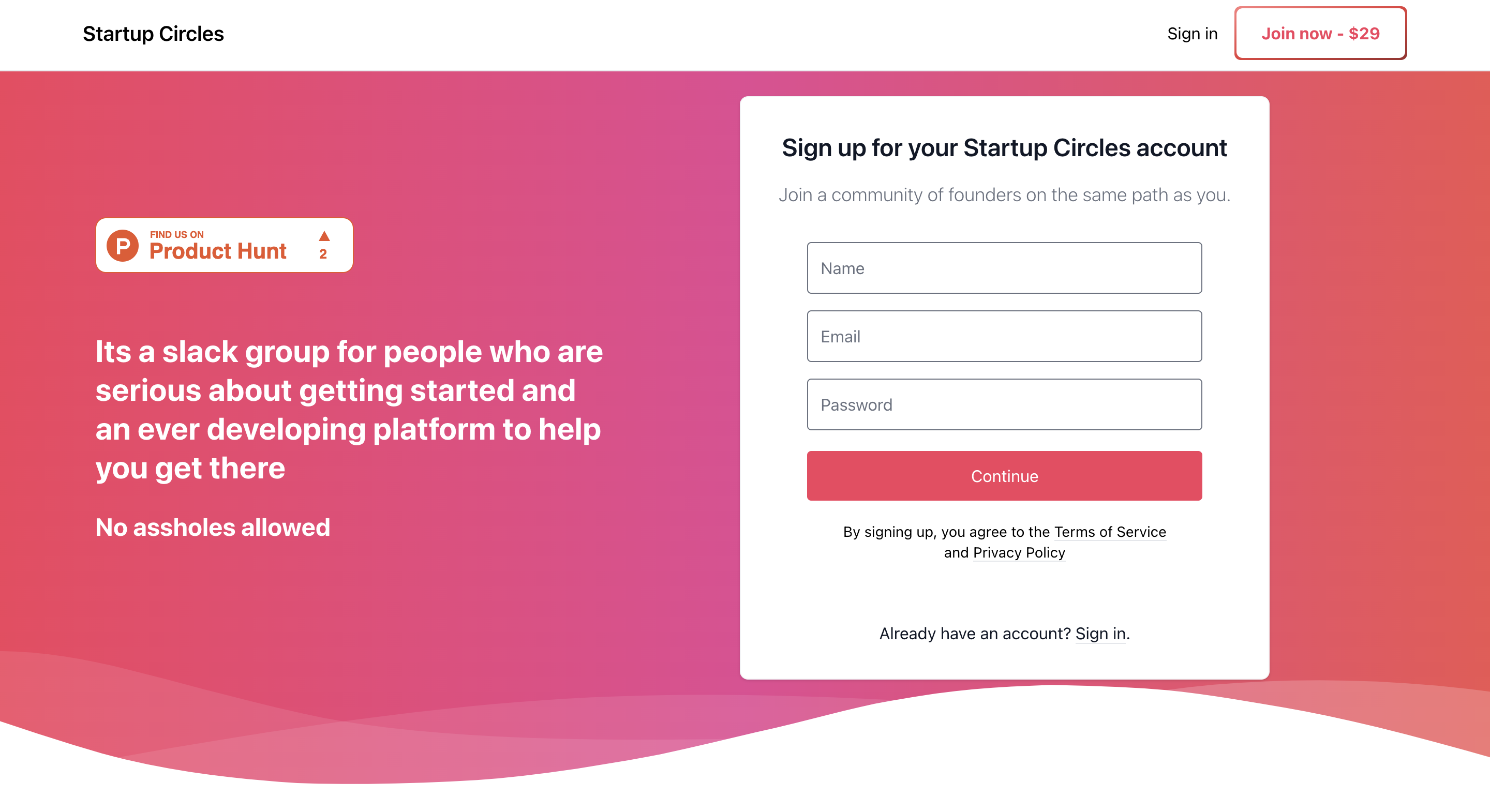Click the 'Join now - $29' button

(x=1320, y=34)
